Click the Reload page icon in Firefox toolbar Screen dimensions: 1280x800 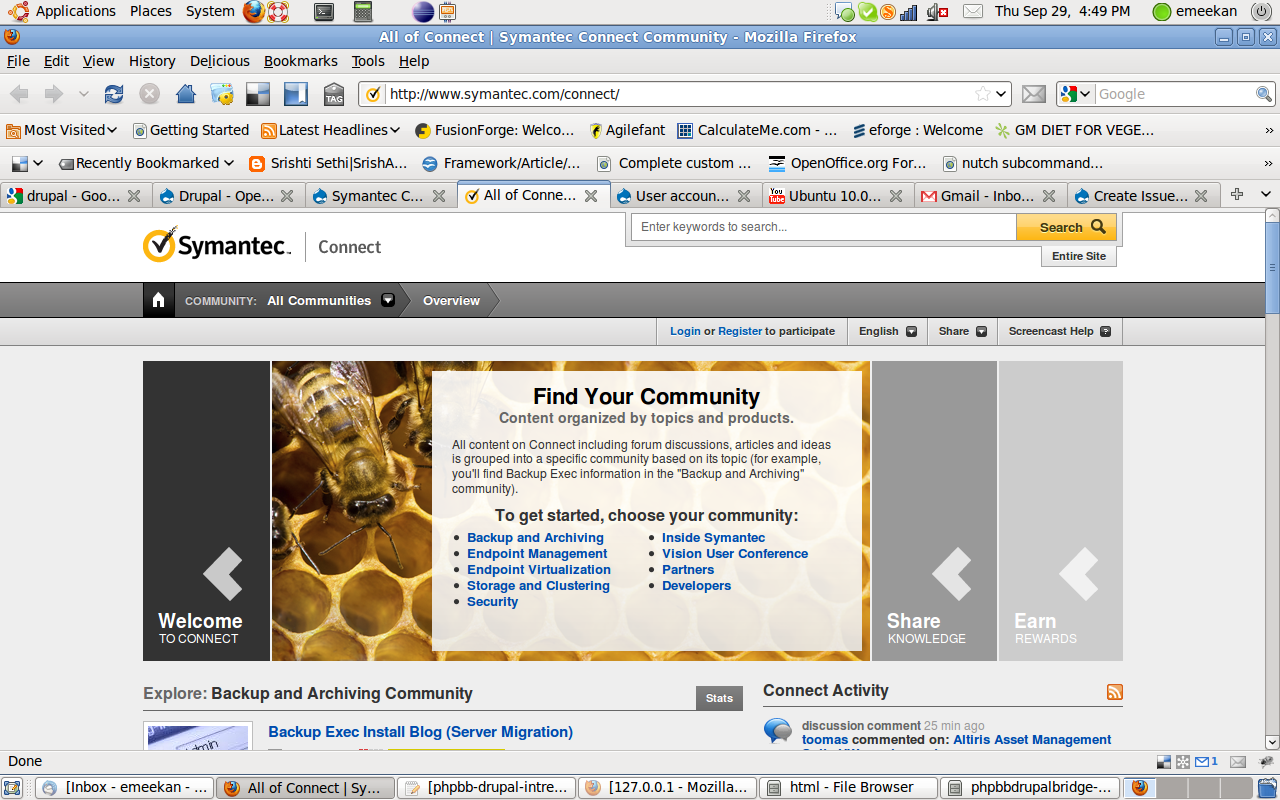pyautogui.click(x=114, y=94)
